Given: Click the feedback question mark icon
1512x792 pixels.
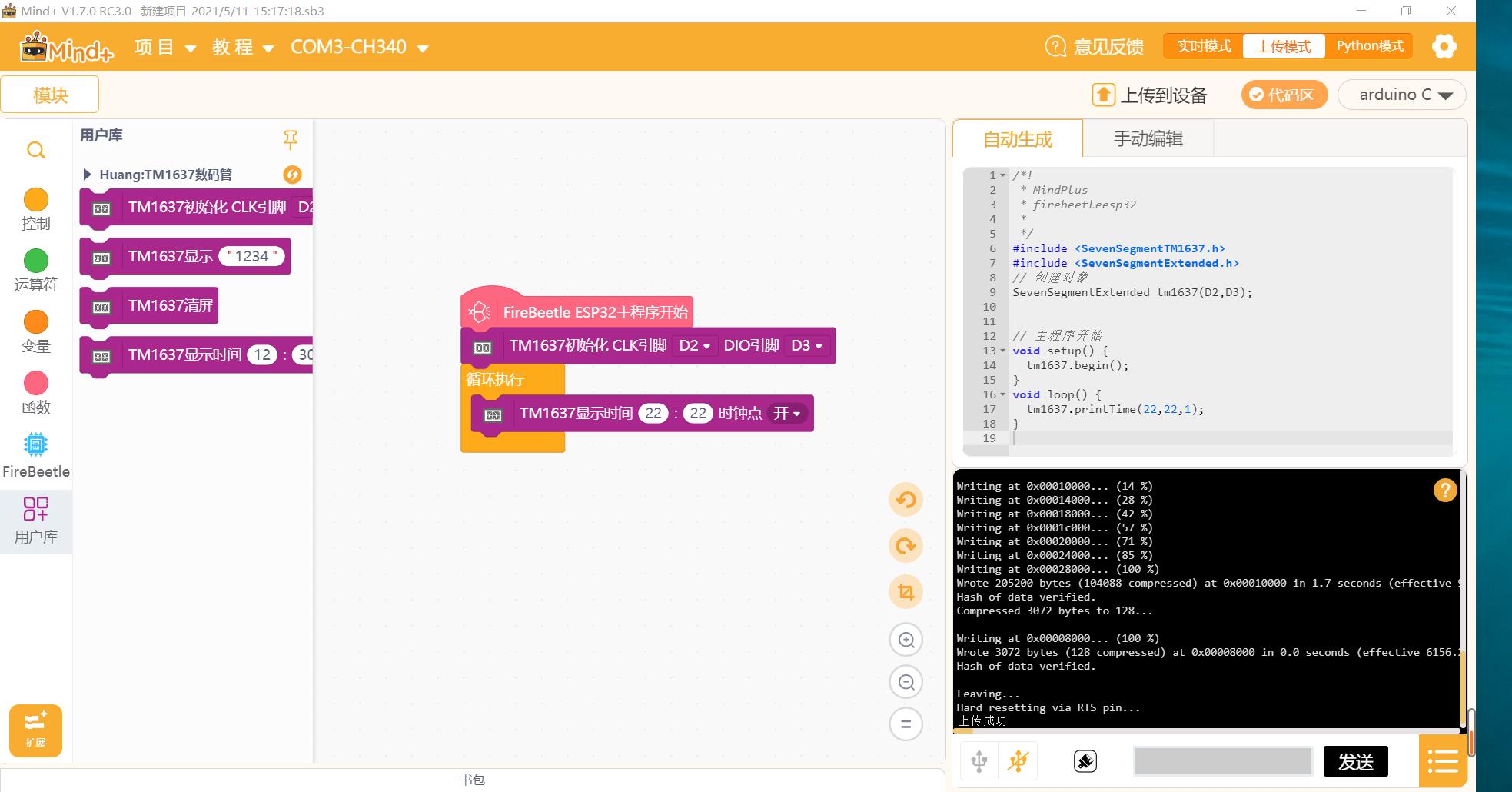Looking at the screenshot, I should pos(1055,47).
